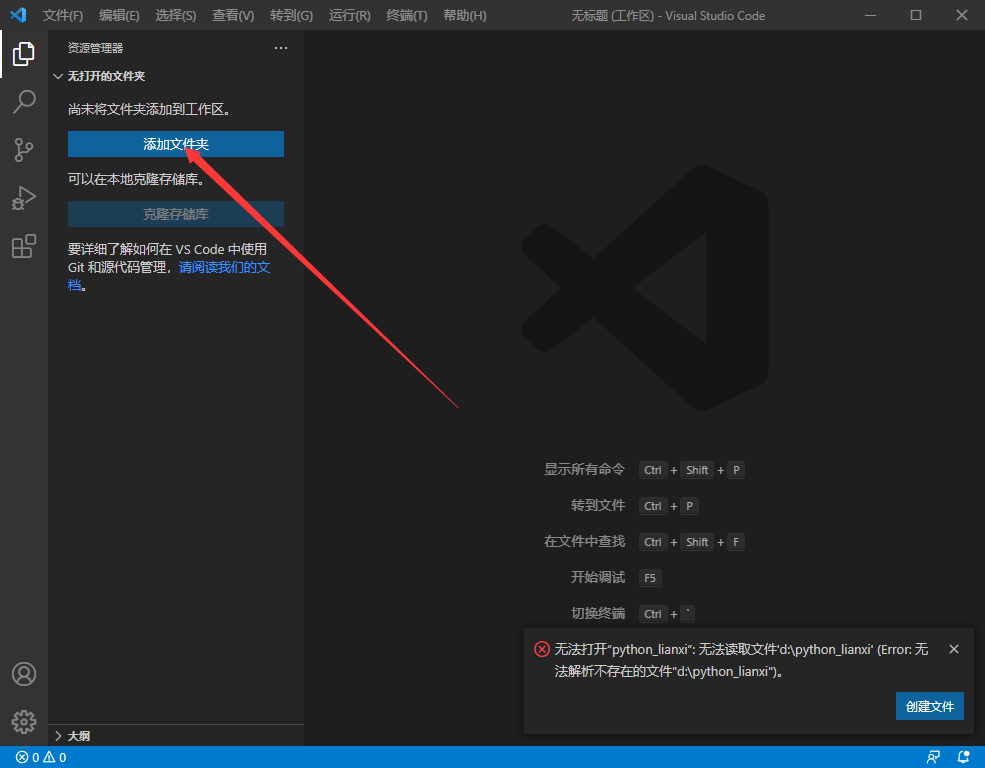Image resolution: width=985 pixels, height=768 pixels.
Task: Click the 创建文件 button in notification
Action: tap(930, 706)
